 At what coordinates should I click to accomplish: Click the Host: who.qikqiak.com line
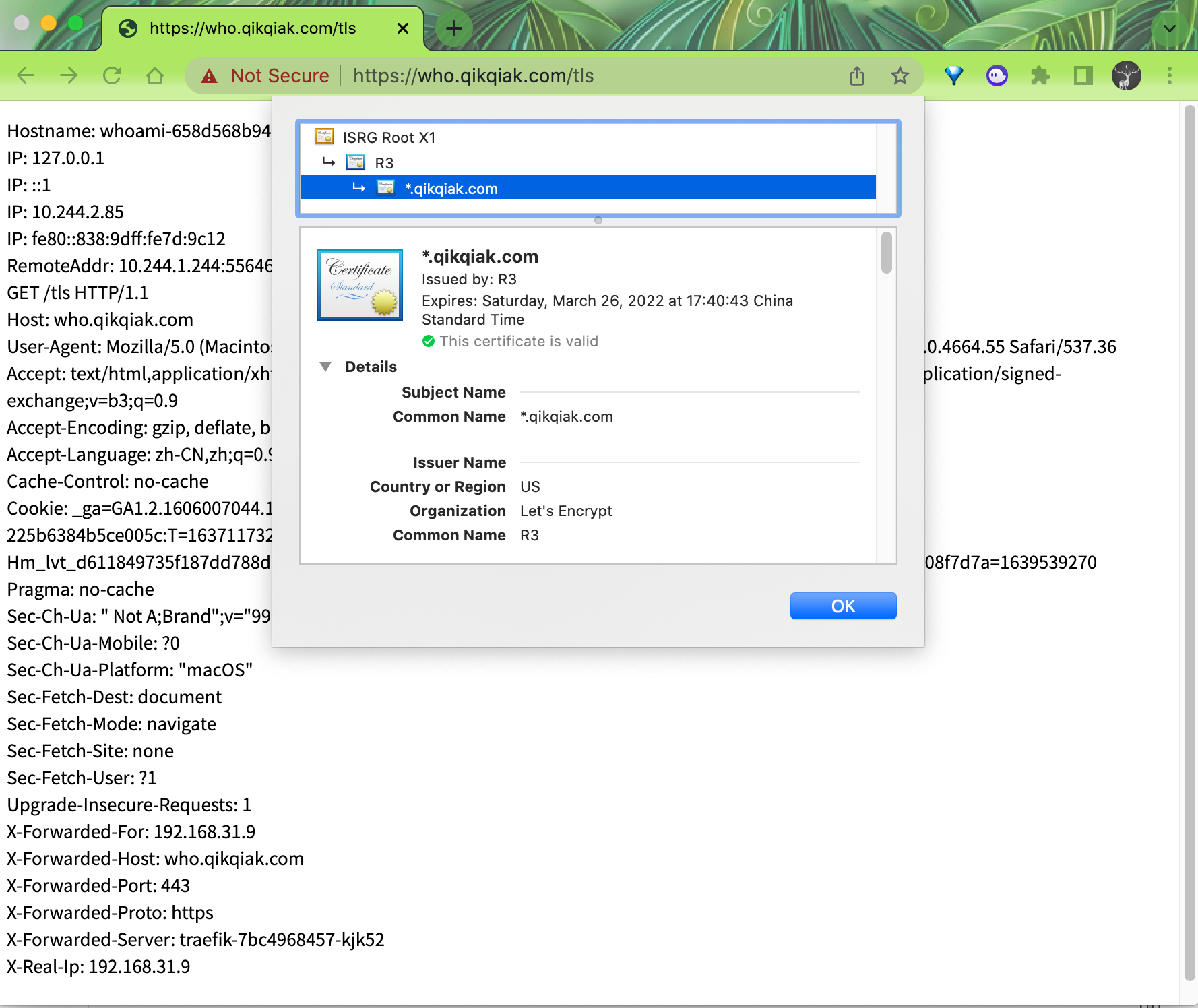click(100, 319)
